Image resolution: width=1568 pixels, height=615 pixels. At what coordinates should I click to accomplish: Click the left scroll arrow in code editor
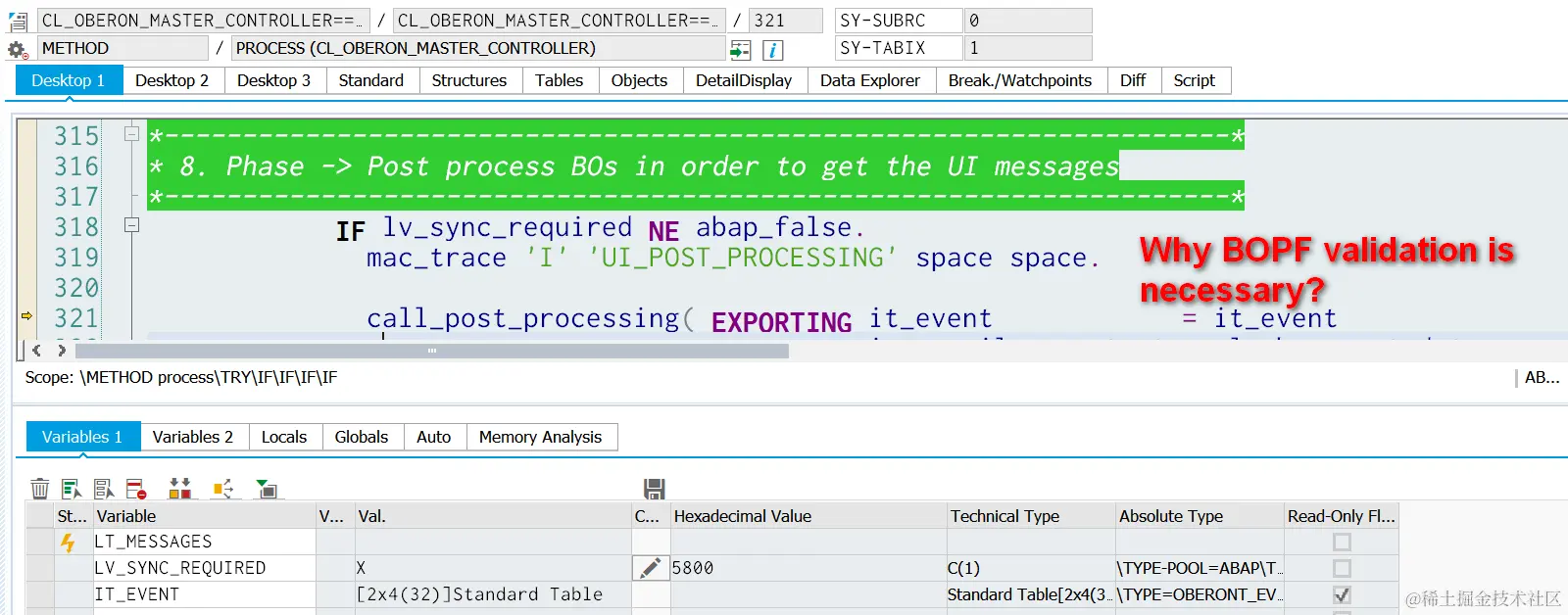37,350
